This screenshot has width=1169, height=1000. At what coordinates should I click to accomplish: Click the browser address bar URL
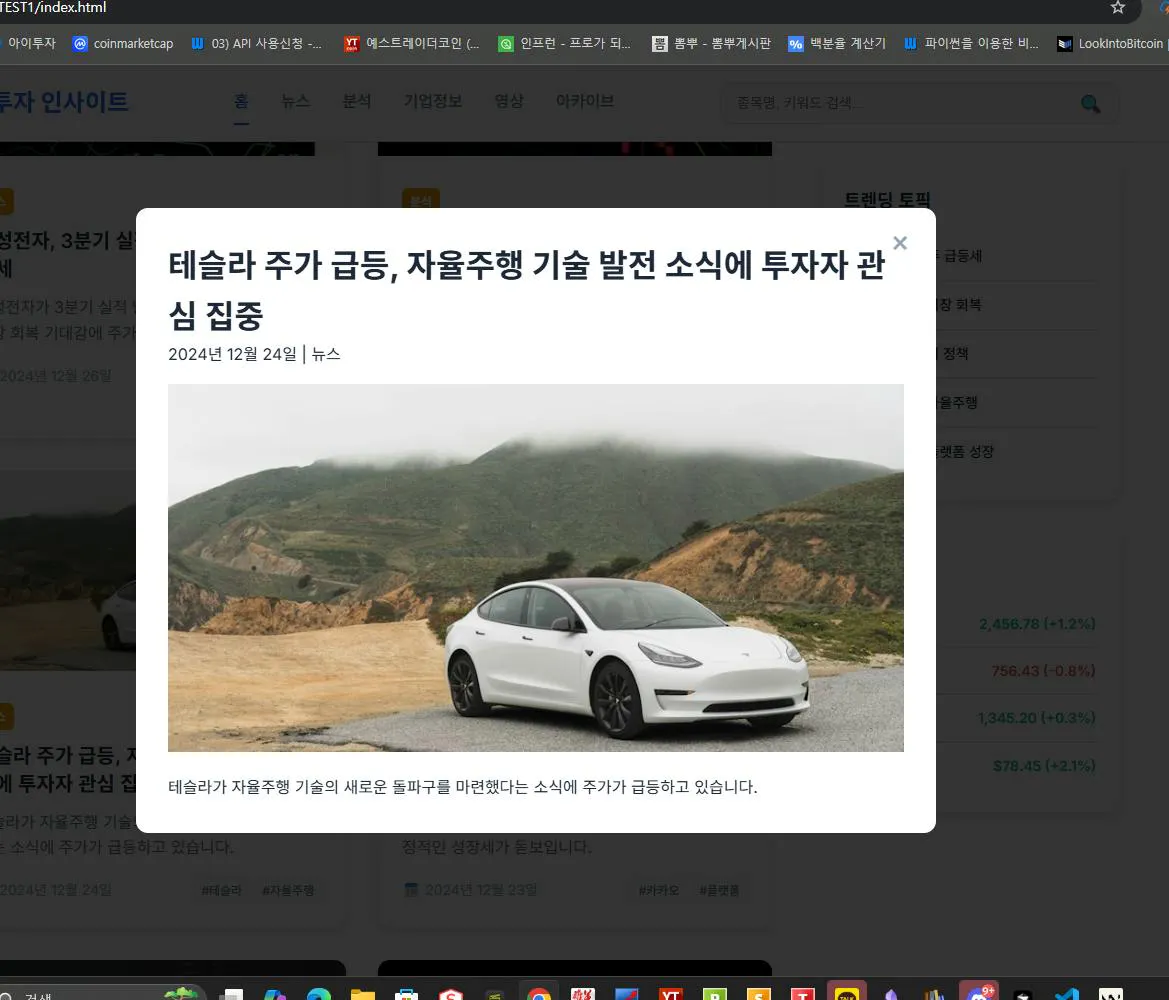[x=54, y=7]
